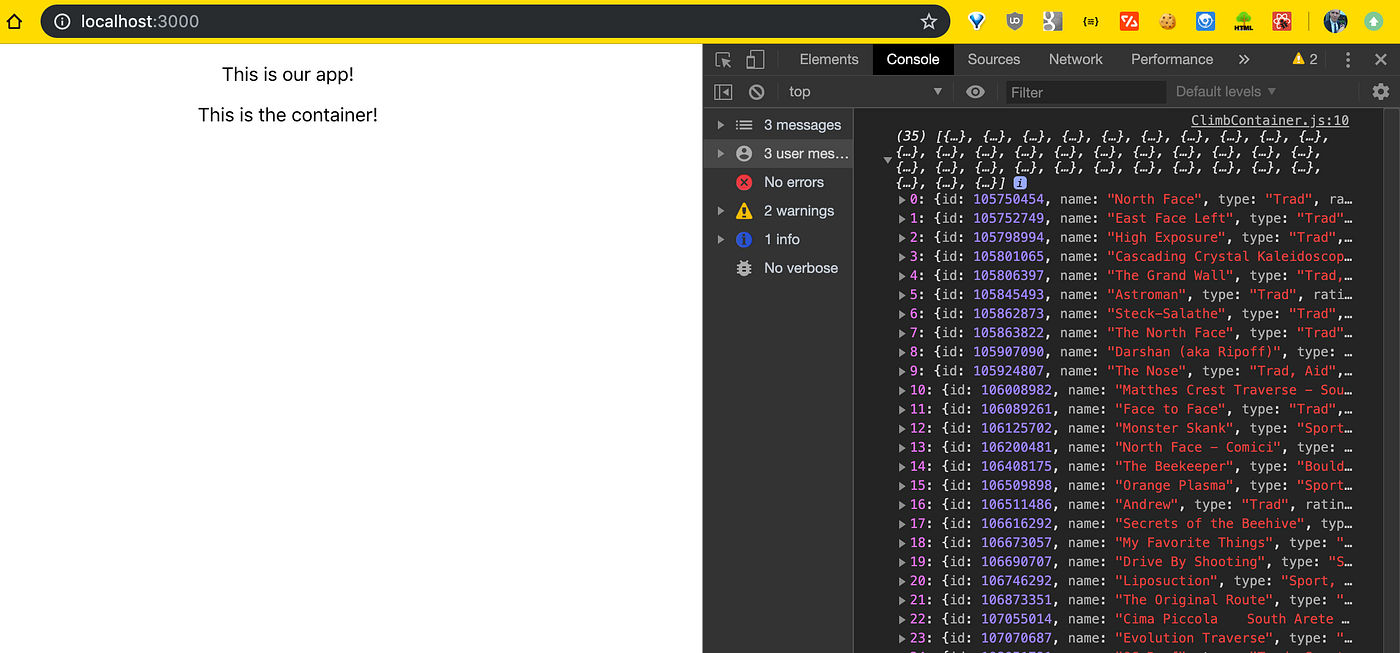Open the uBlock Origin extension
The width and height of the screenshot is (1400, 653).
[1014, 20]
